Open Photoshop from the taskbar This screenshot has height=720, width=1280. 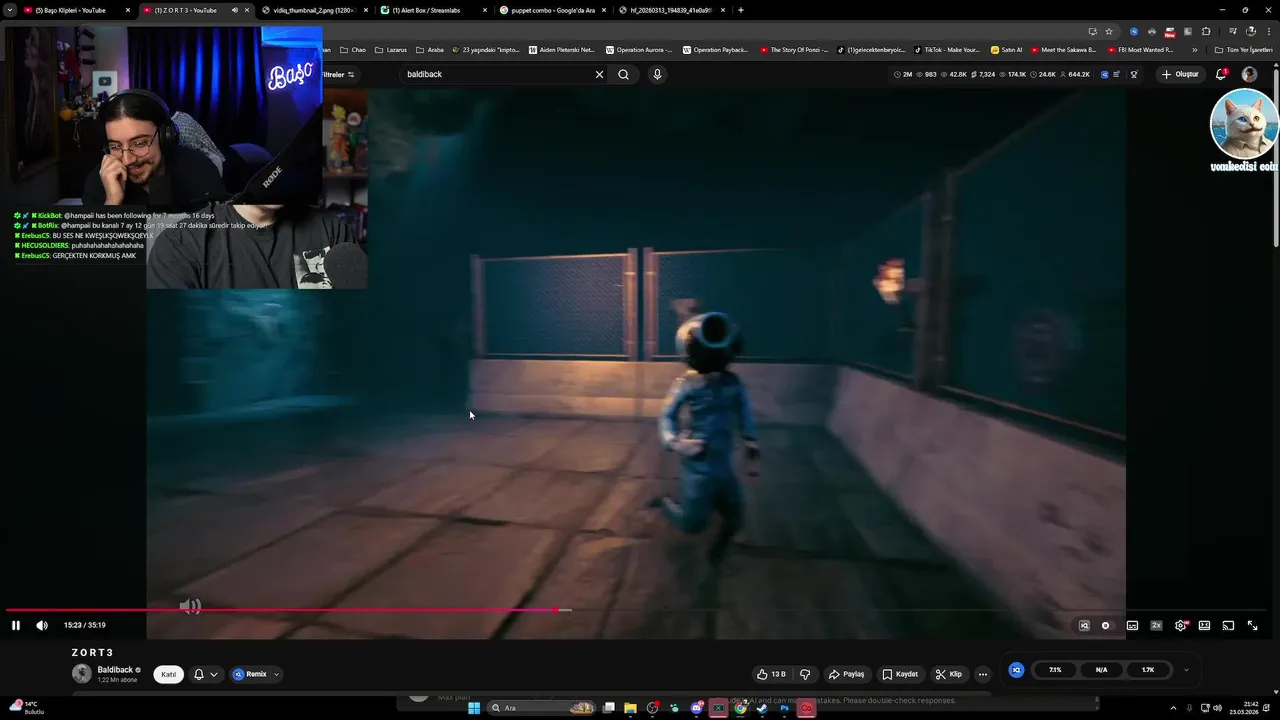tap(784, 708)
